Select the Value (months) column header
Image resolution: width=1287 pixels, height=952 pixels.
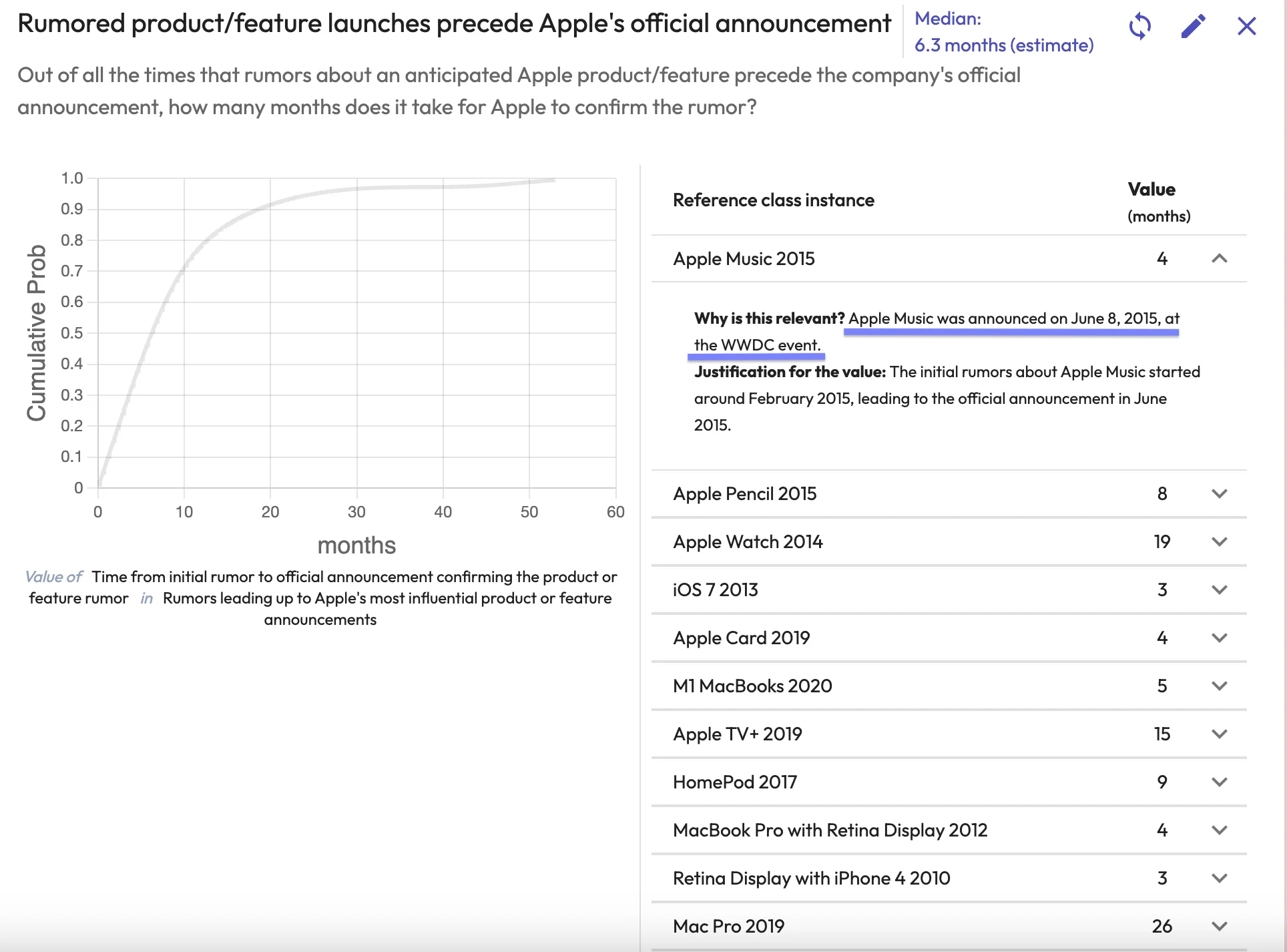(1152, 200)
